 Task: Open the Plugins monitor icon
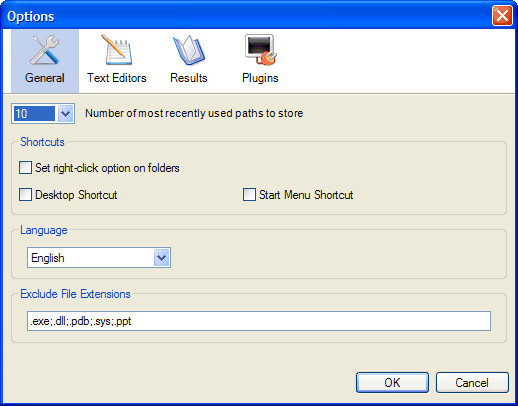(261, 49)
